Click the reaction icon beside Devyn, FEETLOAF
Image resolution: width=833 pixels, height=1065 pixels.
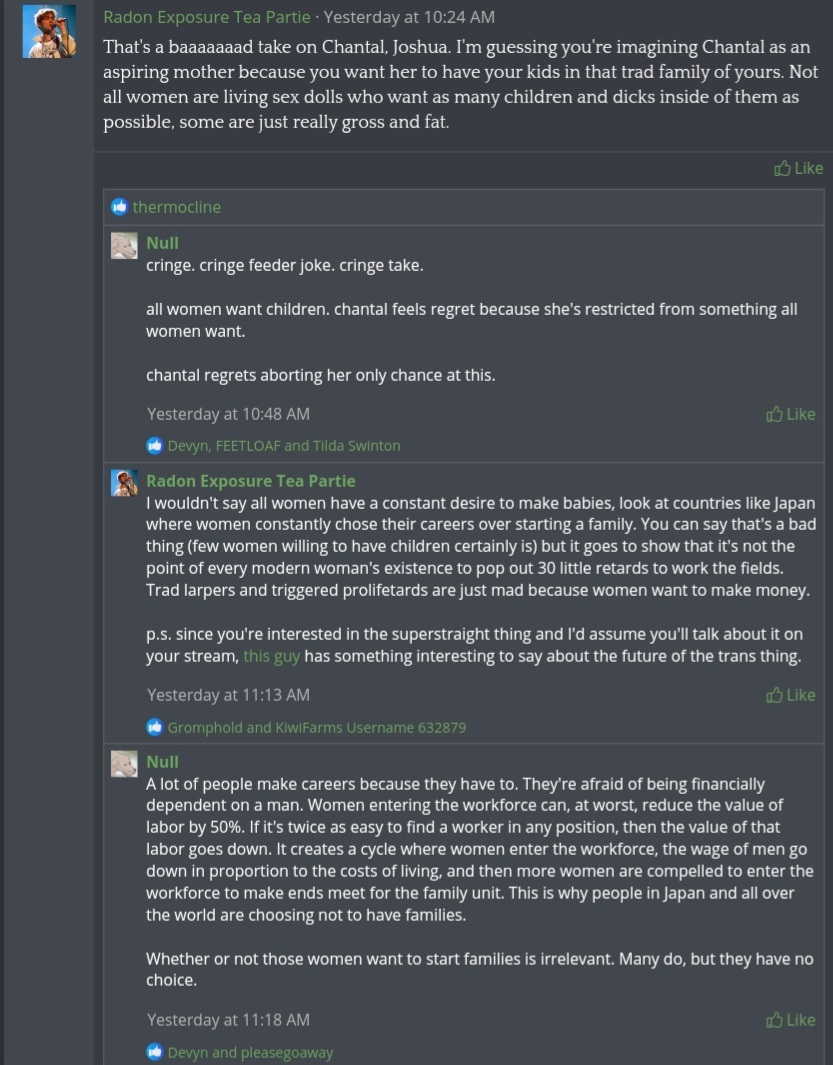coord(154,446)
